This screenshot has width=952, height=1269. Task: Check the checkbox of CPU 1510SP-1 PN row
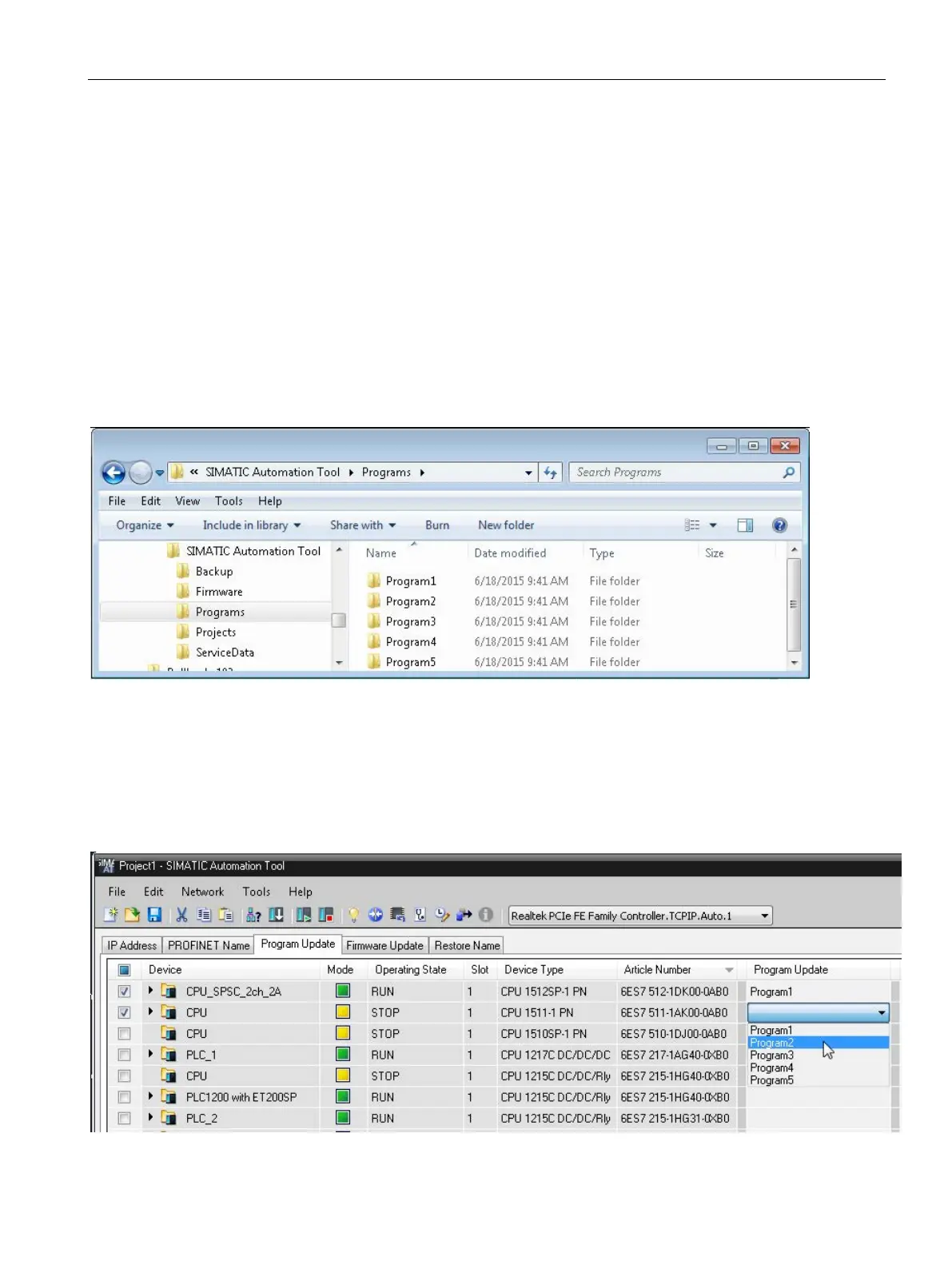125,1034
